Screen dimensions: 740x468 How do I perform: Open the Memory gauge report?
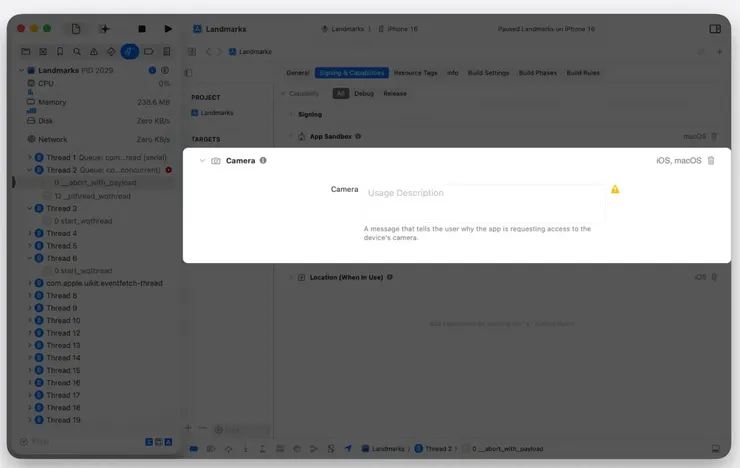click(x=98, y=102)
